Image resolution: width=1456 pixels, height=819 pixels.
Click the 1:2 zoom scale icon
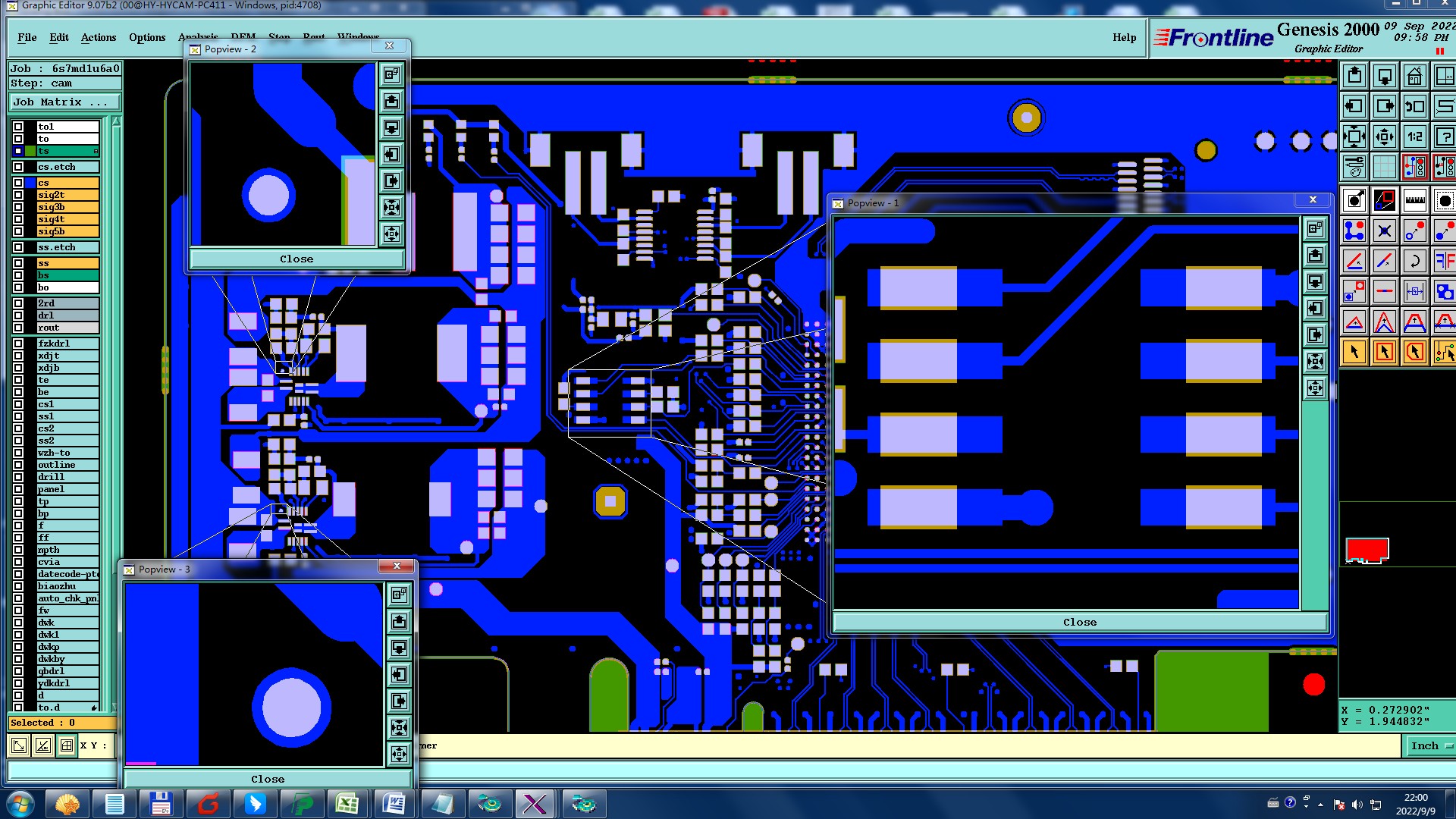click(x=1414, y=137)
